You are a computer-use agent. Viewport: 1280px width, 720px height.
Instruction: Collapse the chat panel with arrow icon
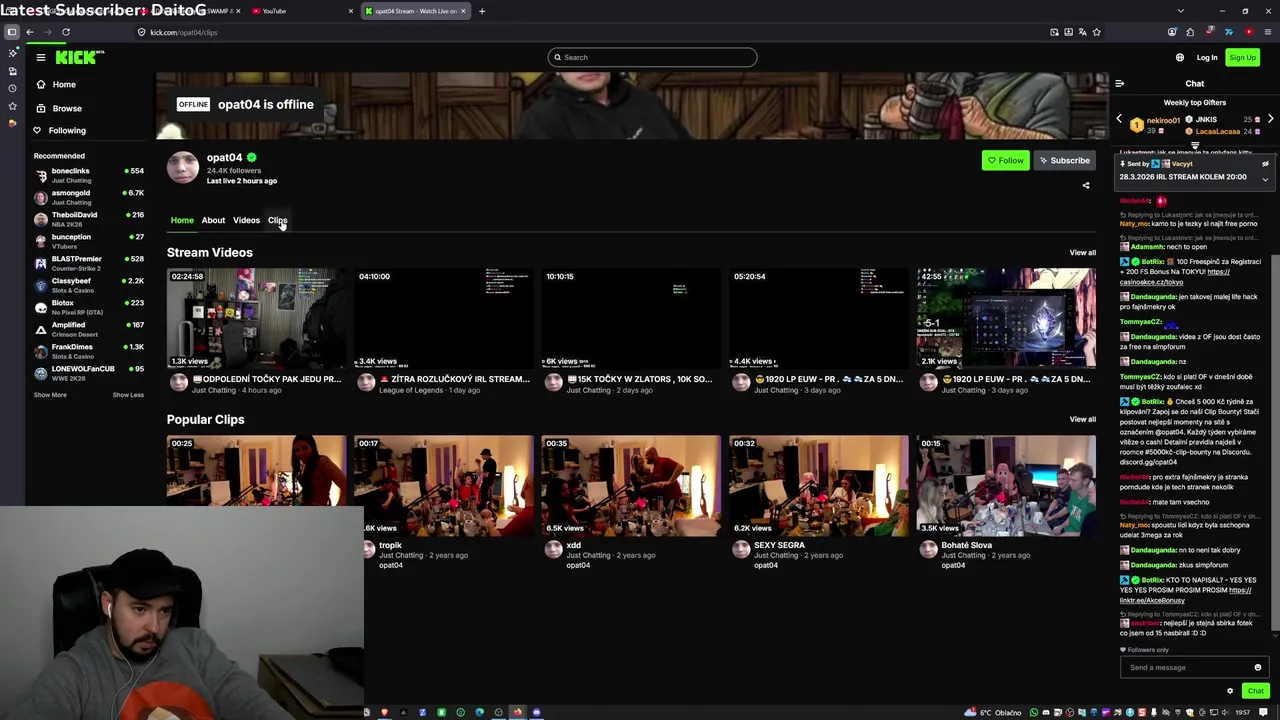pos(1119,84)
